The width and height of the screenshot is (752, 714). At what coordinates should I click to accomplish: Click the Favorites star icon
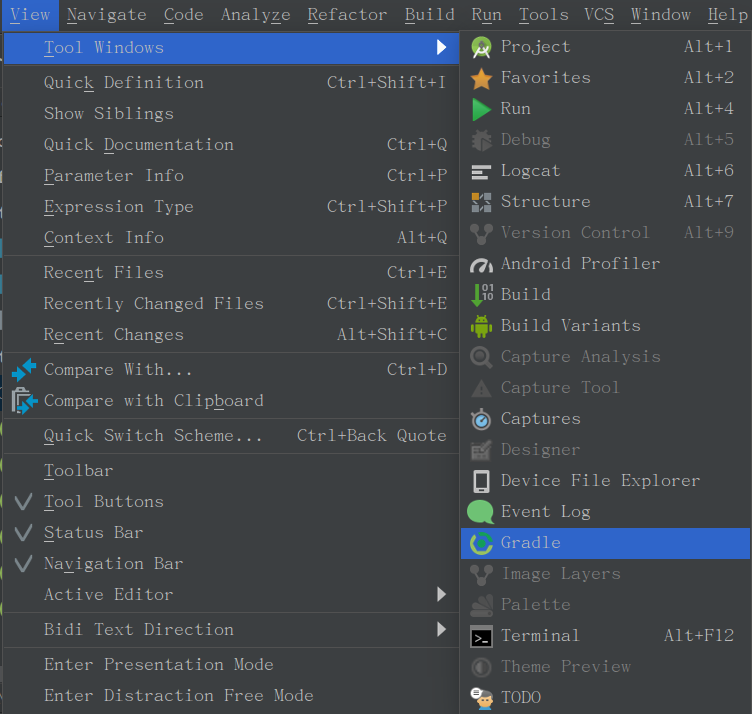pos(481,78)
